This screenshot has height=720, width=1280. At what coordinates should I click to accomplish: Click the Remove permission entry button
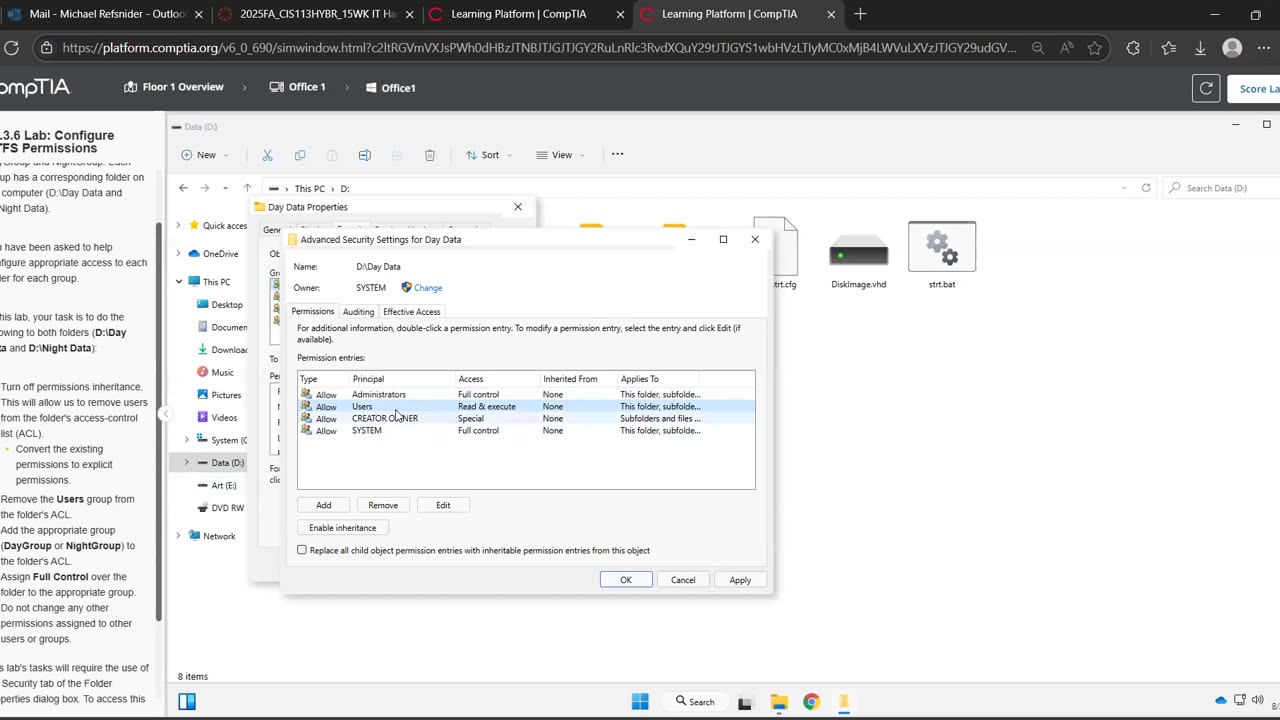pos(383,505)
